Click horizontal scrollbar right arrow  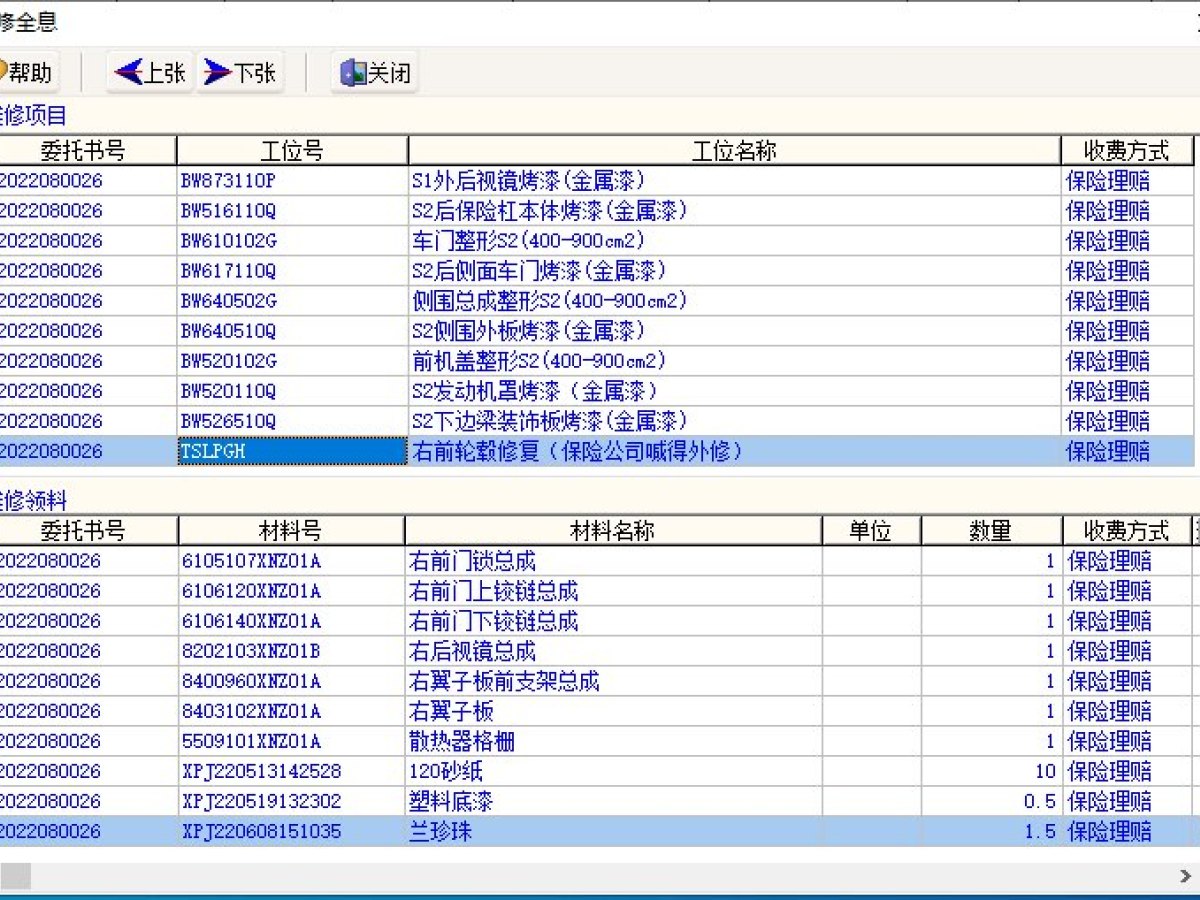[x=1186, y=877]
